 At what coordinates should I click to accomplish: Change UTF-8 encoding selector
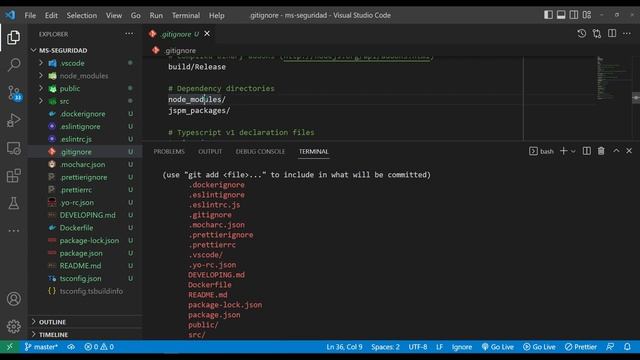418,347
